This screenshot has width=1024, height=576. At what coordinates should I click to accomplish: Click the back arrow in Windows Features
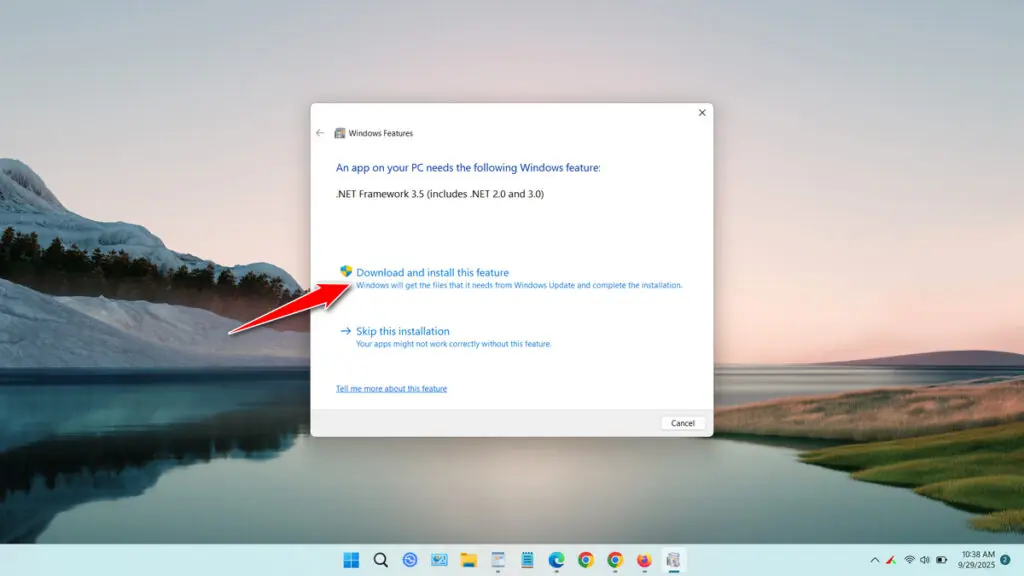(x=320, y=132)
